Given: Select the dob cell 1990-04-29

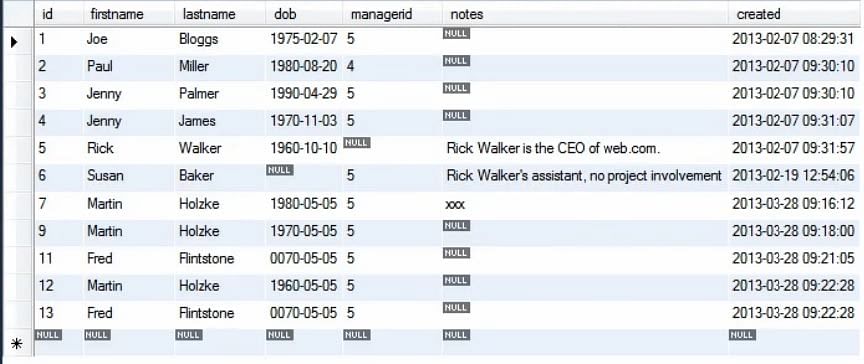Looking at the screenshot, I should [303, 95].
